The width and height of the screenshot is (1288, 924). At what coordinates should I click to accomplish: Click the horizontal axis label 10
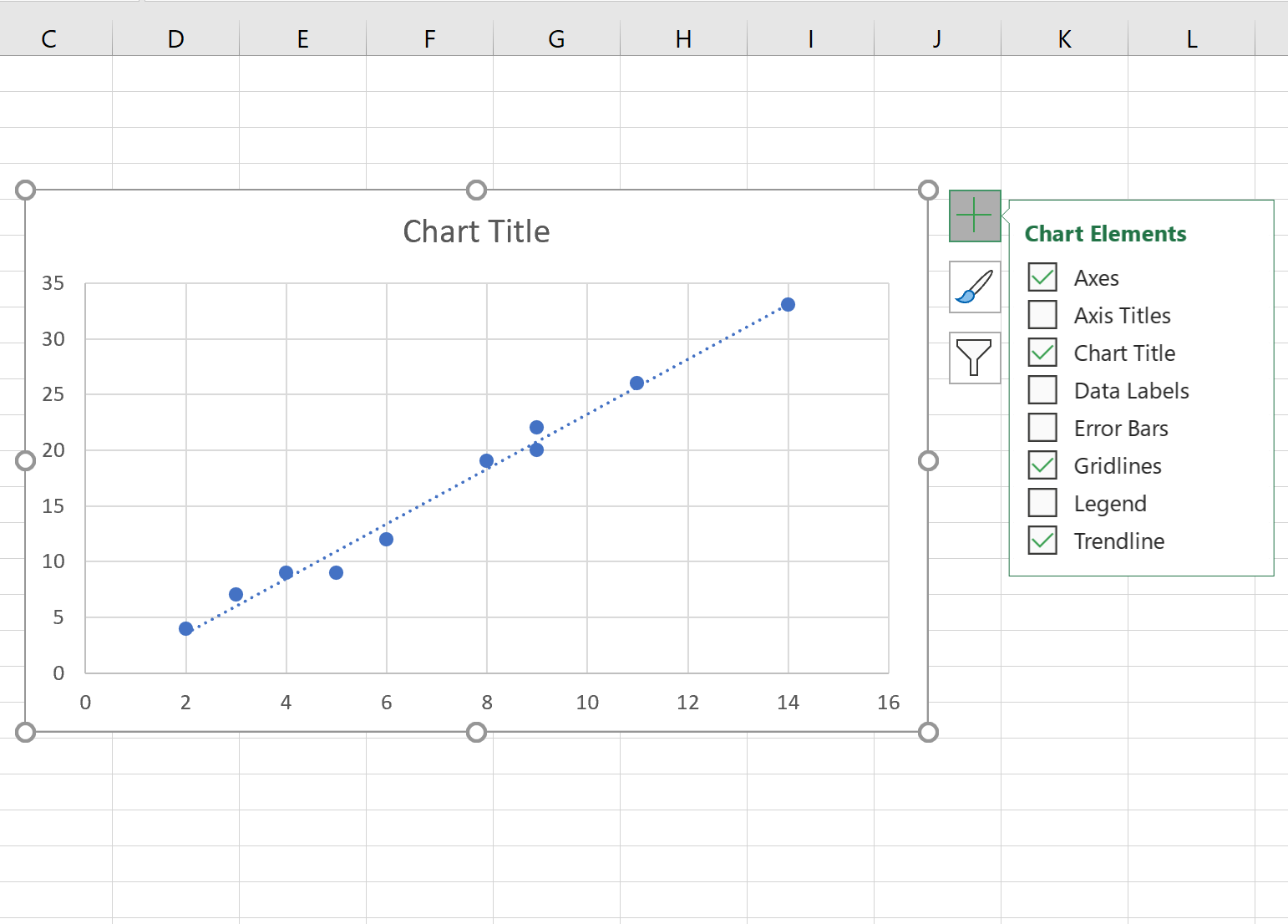click(587, 703)
